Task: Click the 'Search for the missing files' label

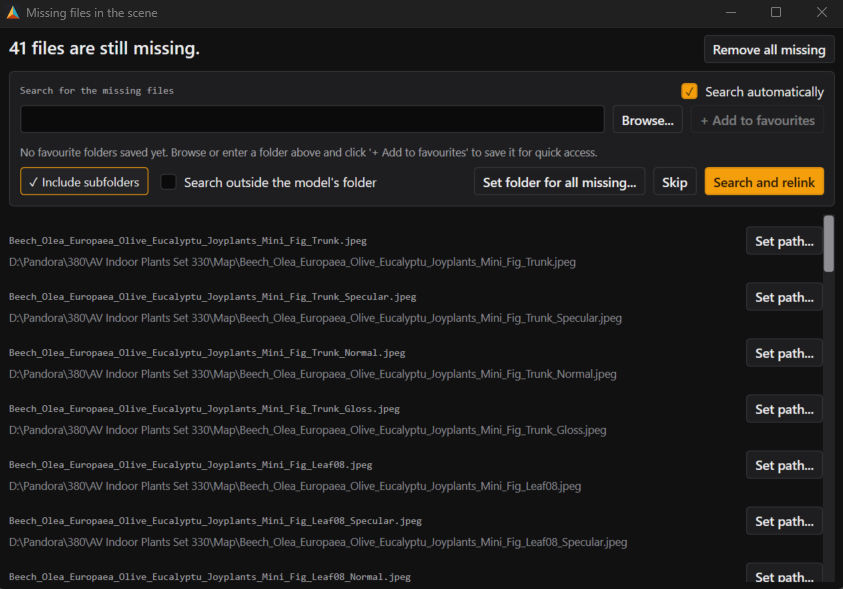Action: (x=97, y=91)
